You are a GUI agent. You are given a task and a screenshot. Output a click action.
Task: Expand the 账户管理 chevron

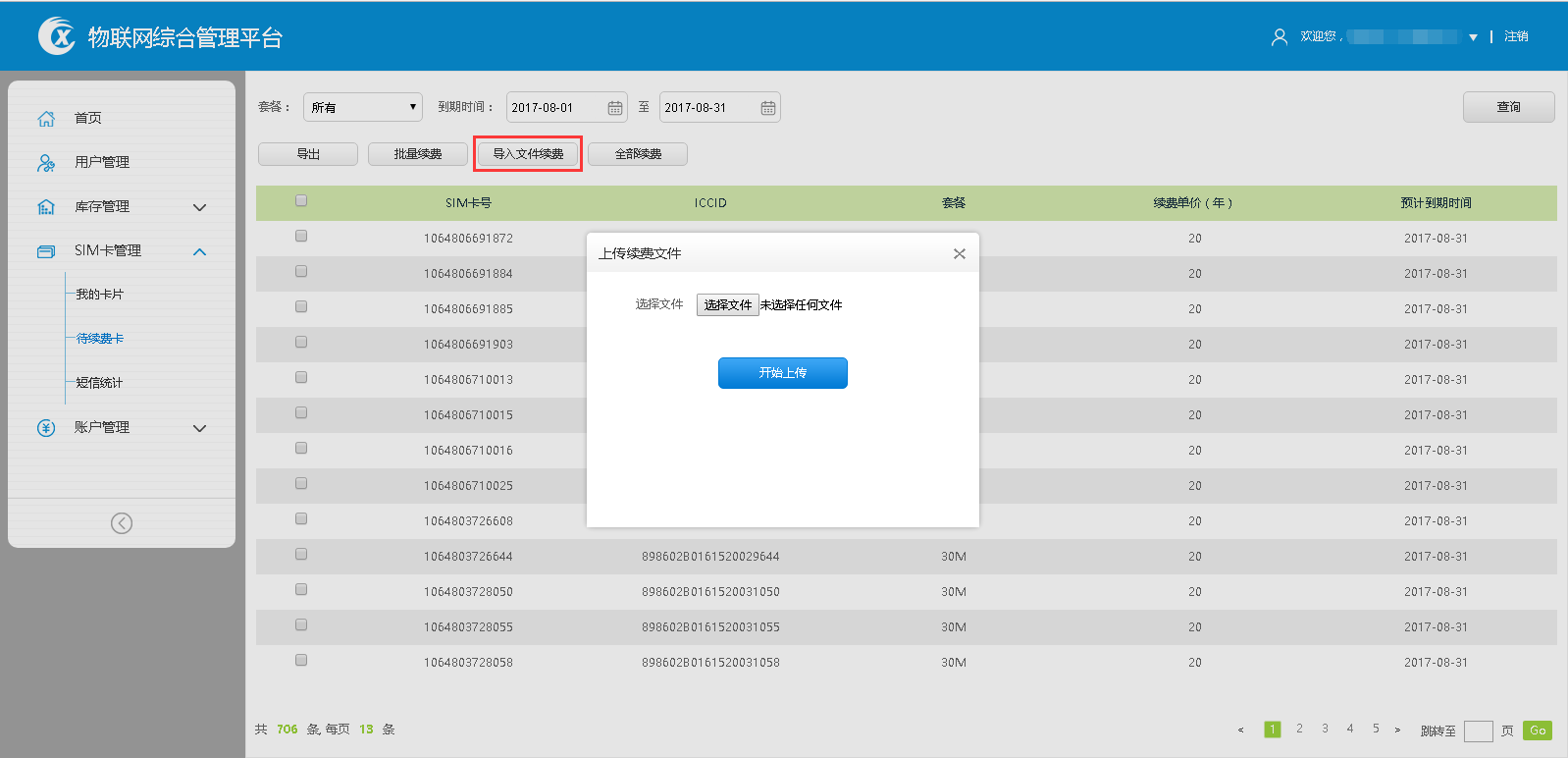pyautogui.click(x=200, y=428)
